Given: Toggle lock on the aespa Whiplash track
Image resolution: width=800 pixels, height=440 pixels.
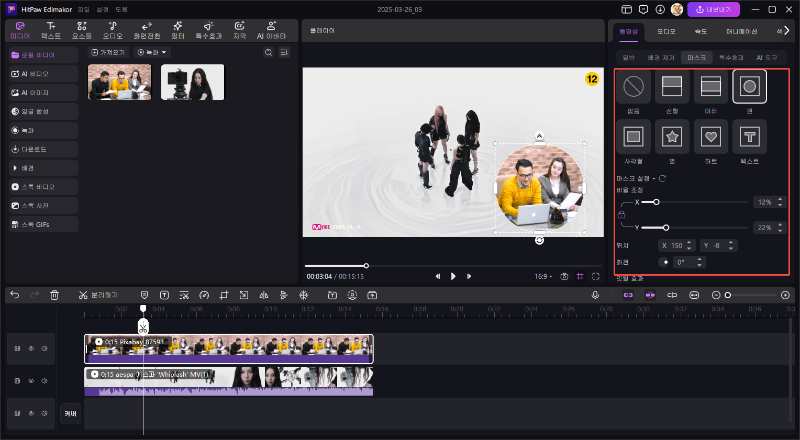Looking at the screenshot, I should [17, 381].
